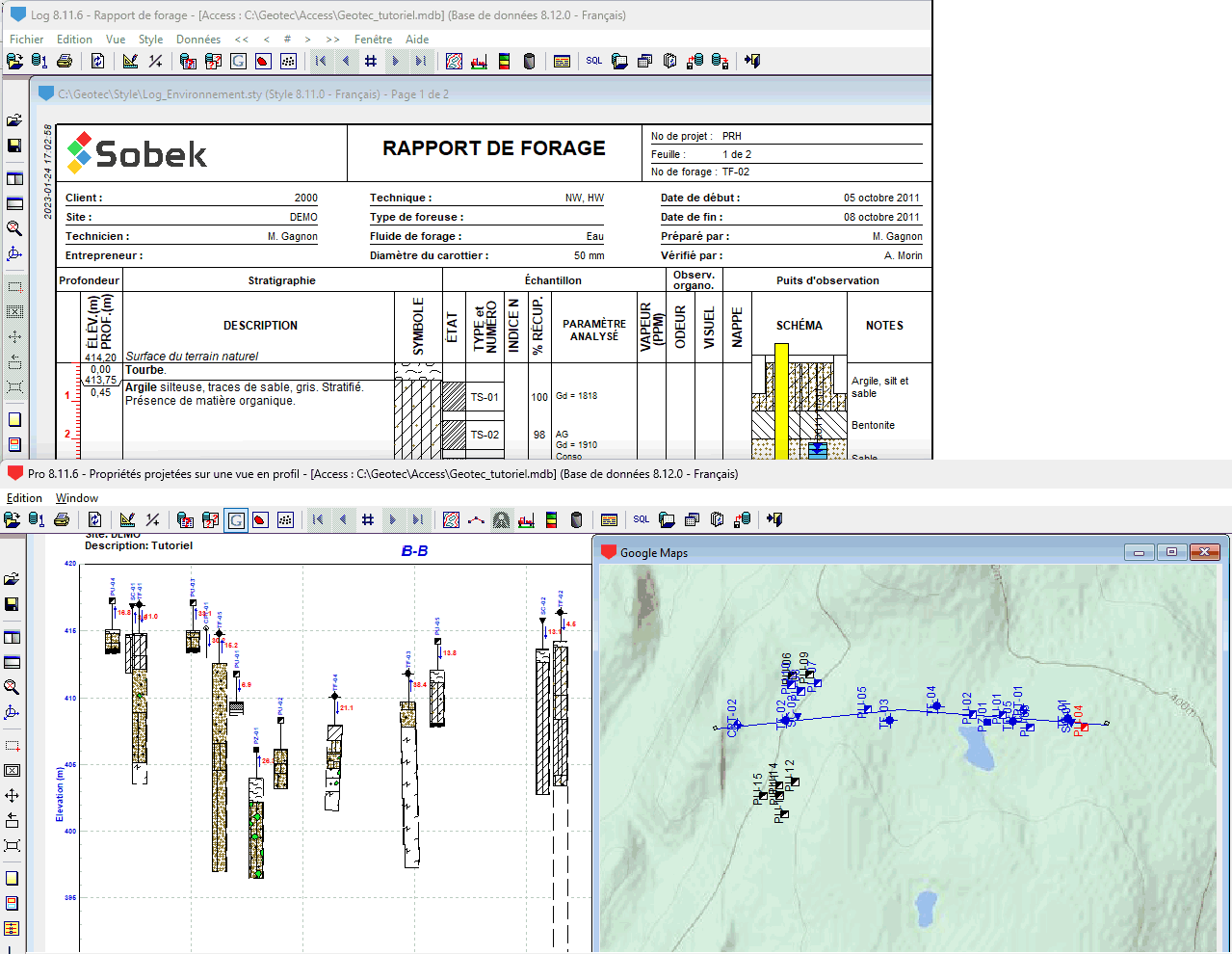Image resolution: width=1232 pixels, height=954 pixels.
Task: Open the Edition menu in Pro window
Action: [24, 498]
